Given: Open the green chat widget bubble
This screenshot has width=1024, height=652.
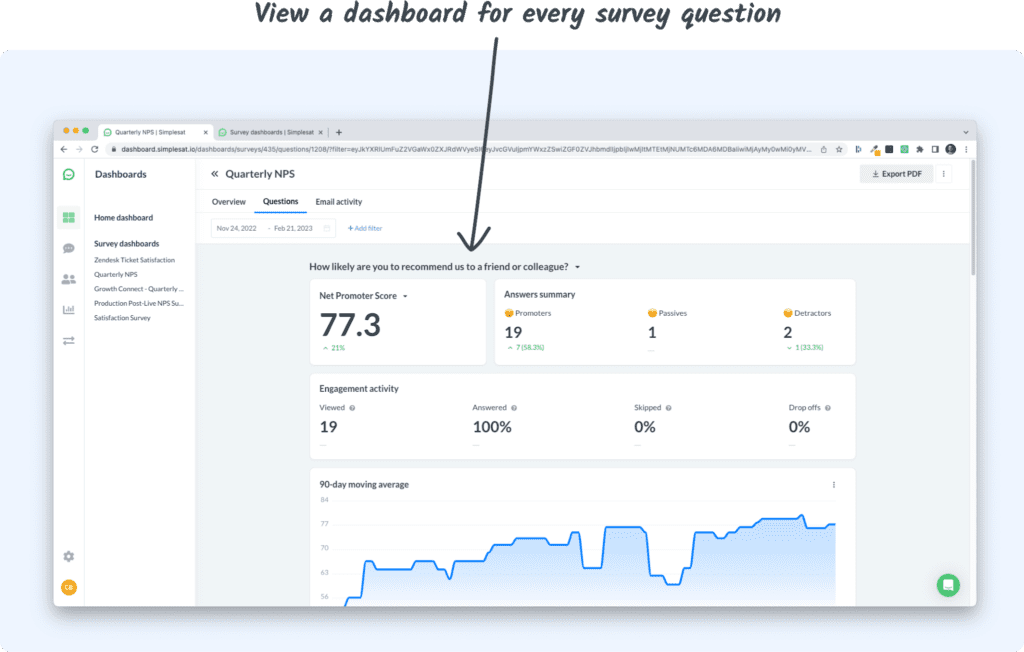Looking at the screenshot, I should coord(948,585).
